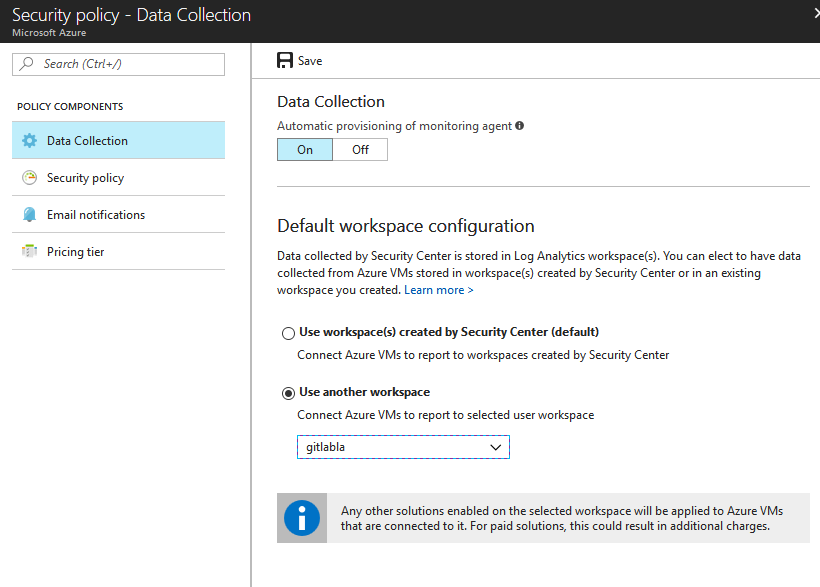The height and width of the screenshot is (587, 820).
Task: Open the Pricing tier section
Action: [76, 252]
